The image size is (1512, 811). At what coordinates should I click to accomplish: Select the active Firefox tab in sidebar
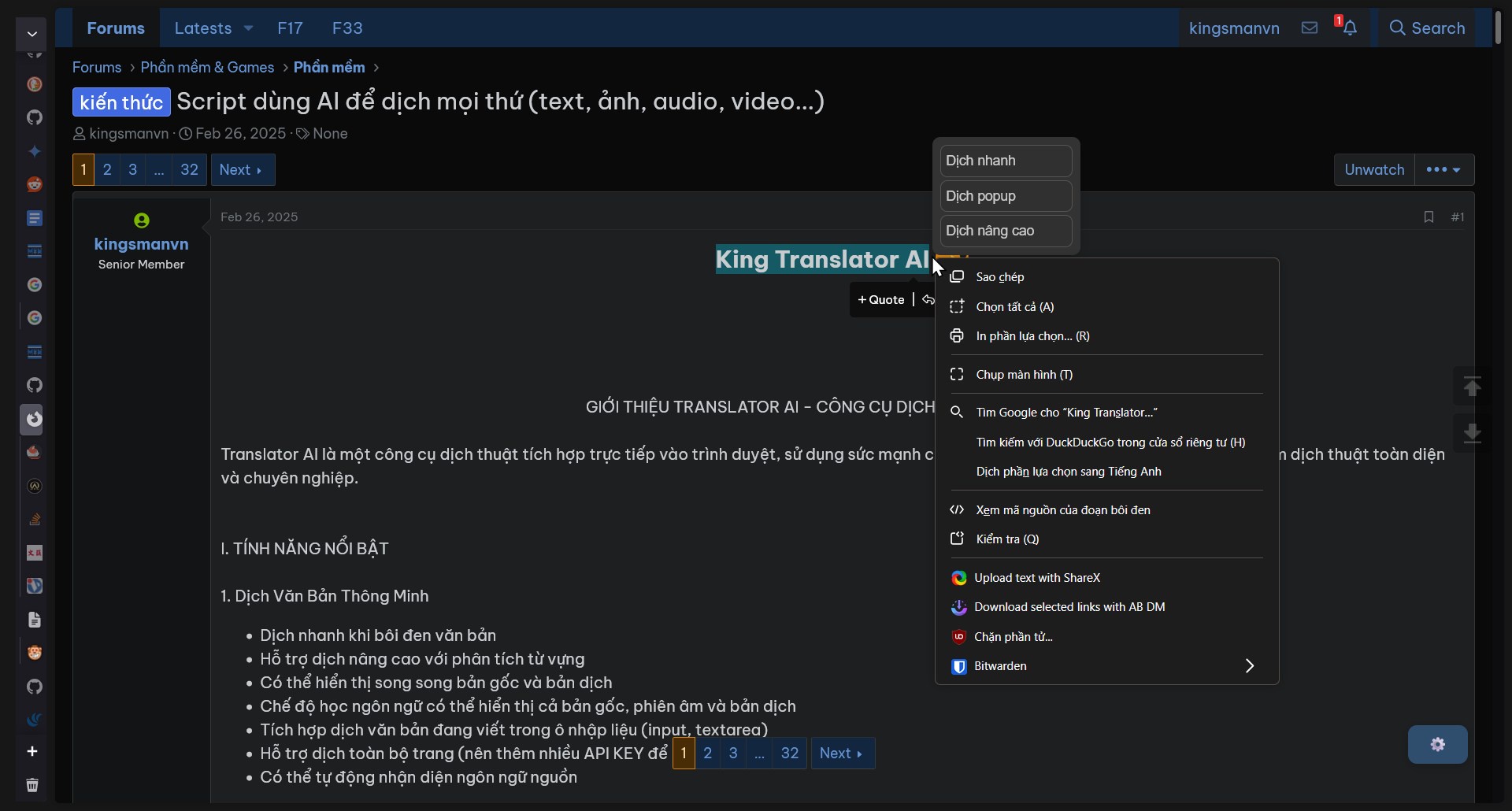point(32,419)
